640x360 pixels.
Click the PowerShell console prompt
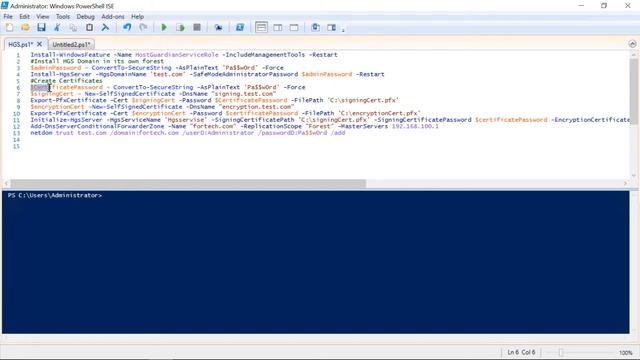[55, 196]
